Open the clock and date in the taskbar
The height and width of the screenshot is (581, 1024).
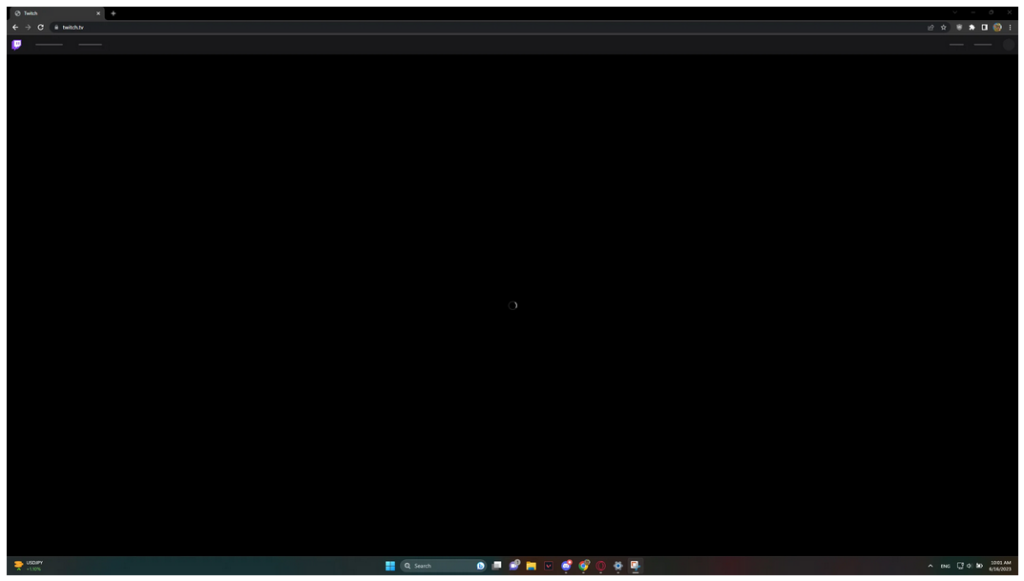click(x=1000, y=566)
